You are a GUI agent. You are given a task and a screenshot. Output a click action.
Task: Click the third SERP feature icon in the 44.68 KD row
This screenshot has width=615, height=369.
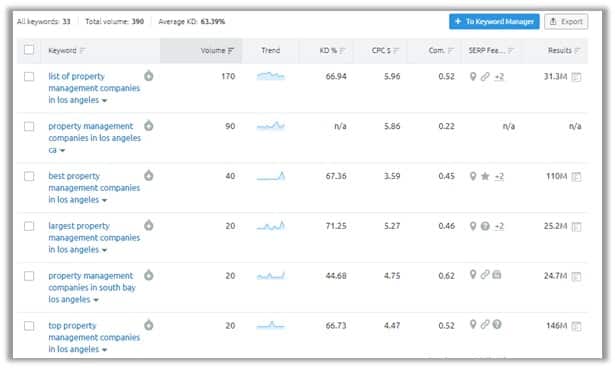click(x=497, y=274)
